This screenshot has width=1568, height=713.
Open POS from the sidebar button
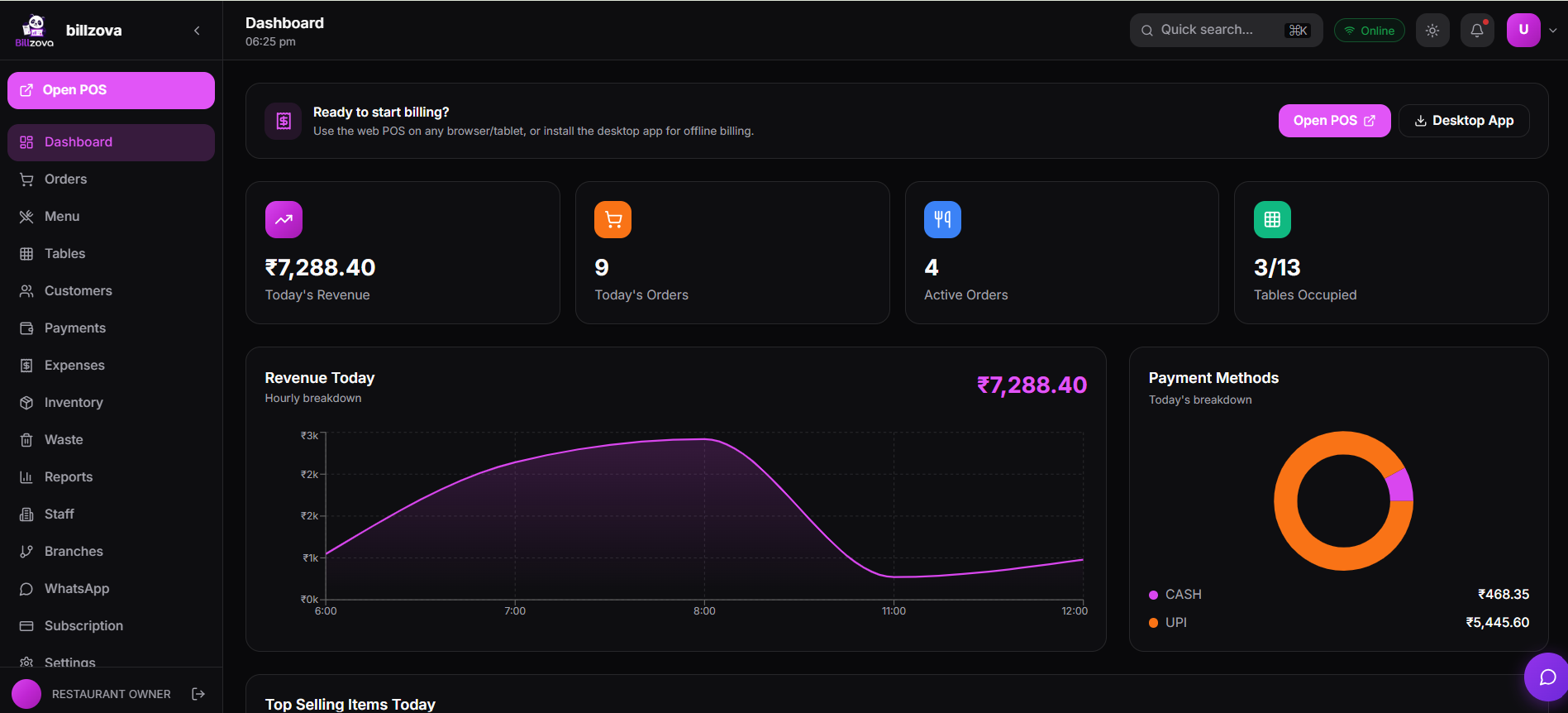coord(111,90)
